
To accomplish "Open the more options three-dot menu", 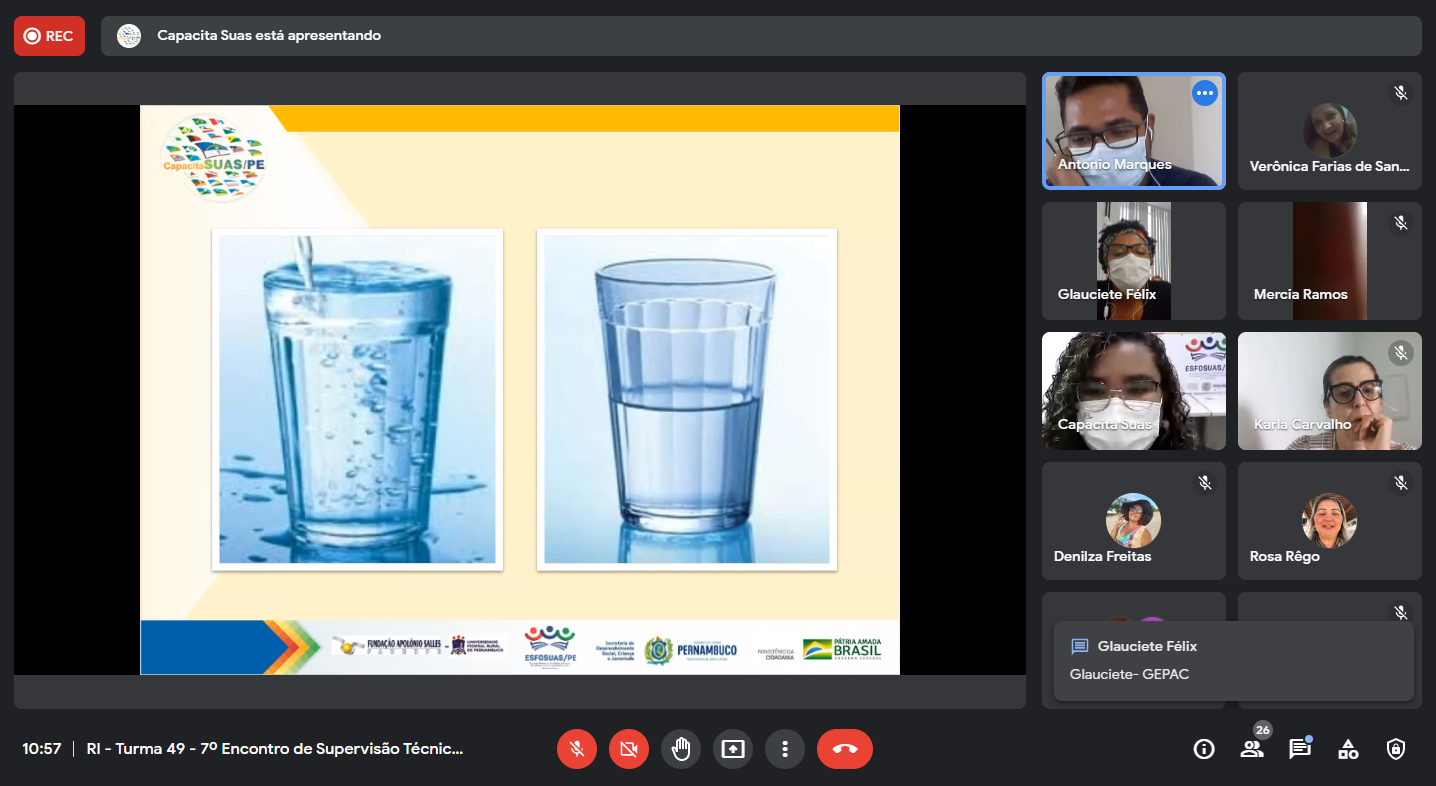I will point(785,749).
